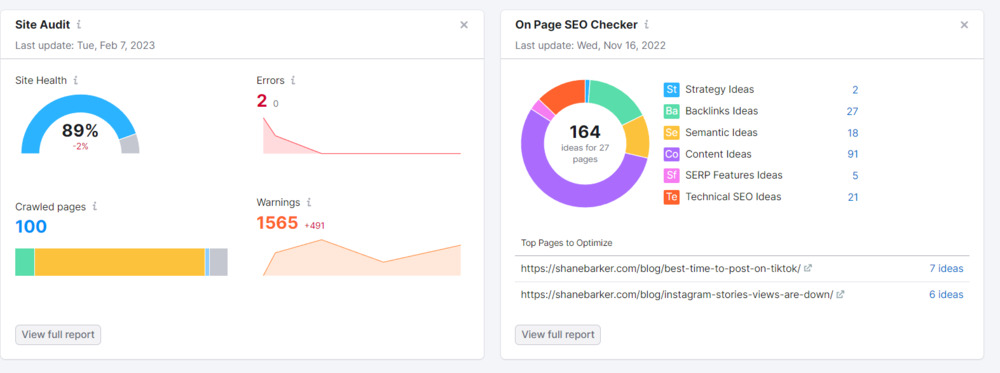Click the Strategy Ideas count 2
The height and width of the screenshot is (373, 1000).
pos(855,90)
